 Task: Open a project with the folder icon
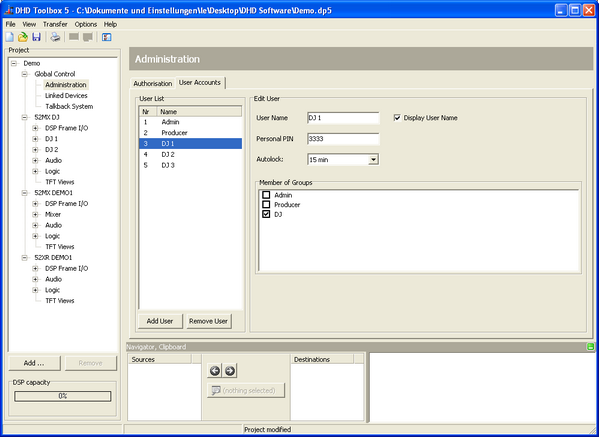tap(23, 37)
